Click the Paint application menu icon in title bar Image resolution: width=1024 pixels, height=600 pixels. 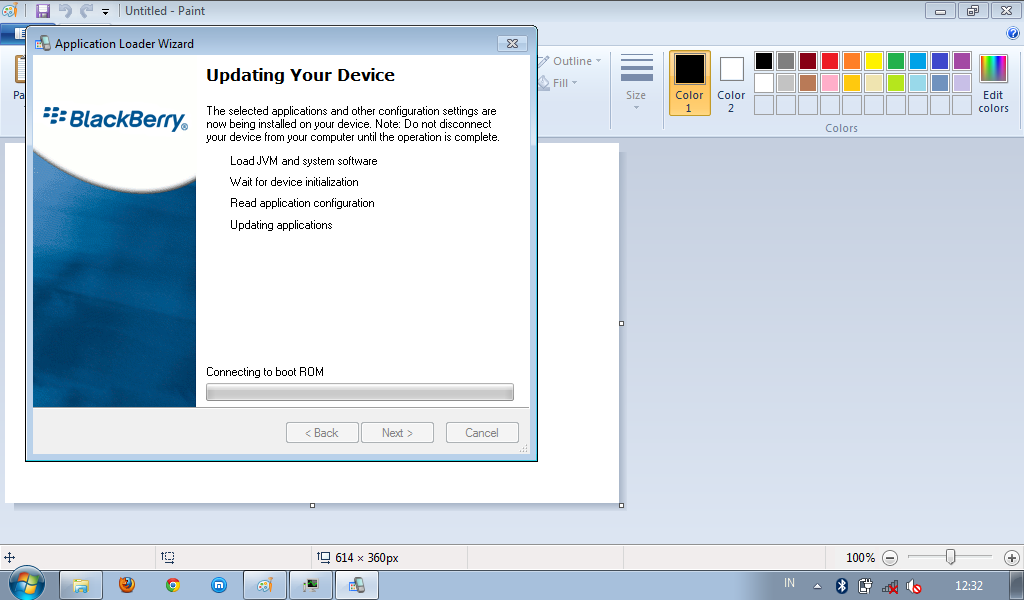click(x=10, y=10)
